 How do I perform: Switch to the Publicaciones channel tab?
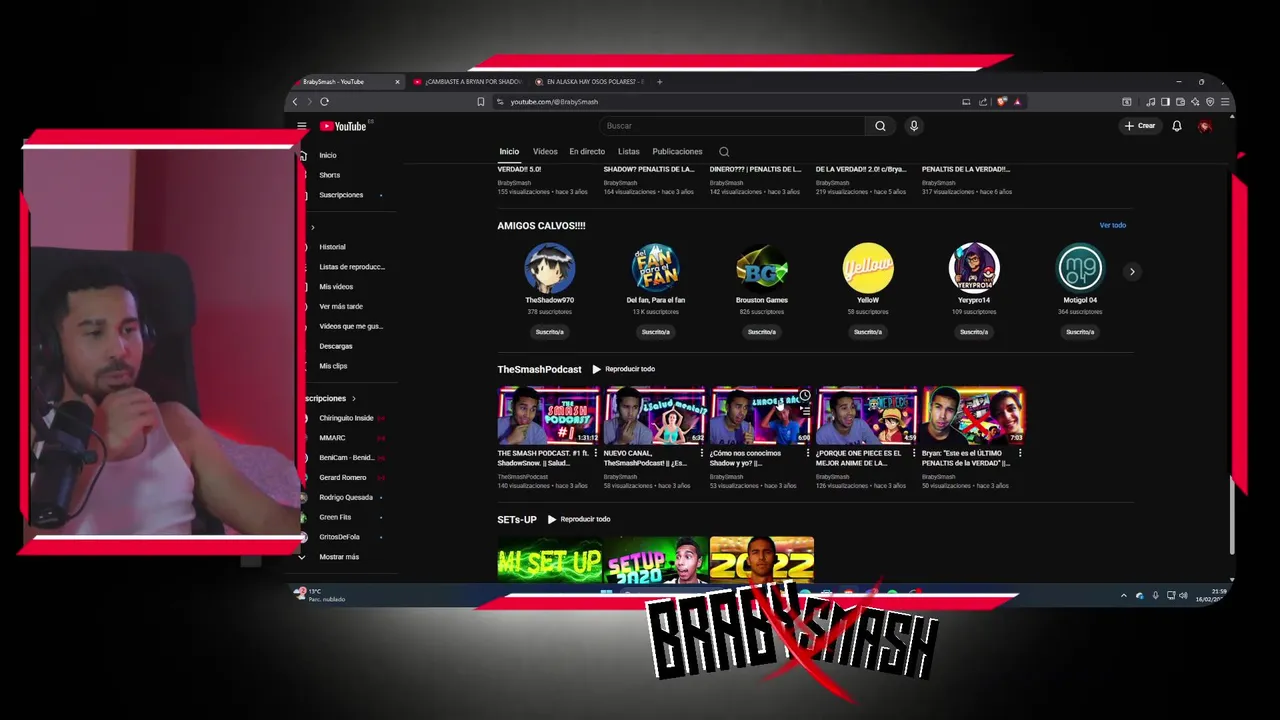pyautogui.click(x=677, y=152)
